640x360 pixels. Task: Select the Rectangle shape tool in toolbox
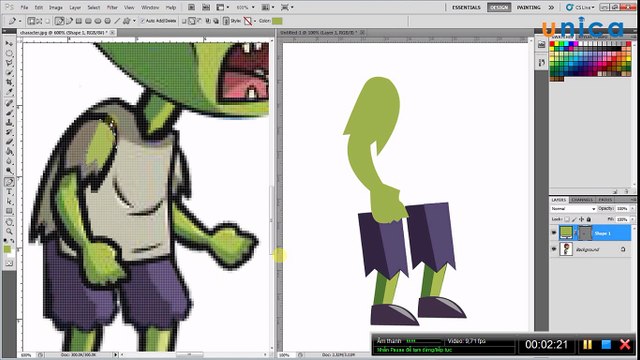click(x=9, y=211)
